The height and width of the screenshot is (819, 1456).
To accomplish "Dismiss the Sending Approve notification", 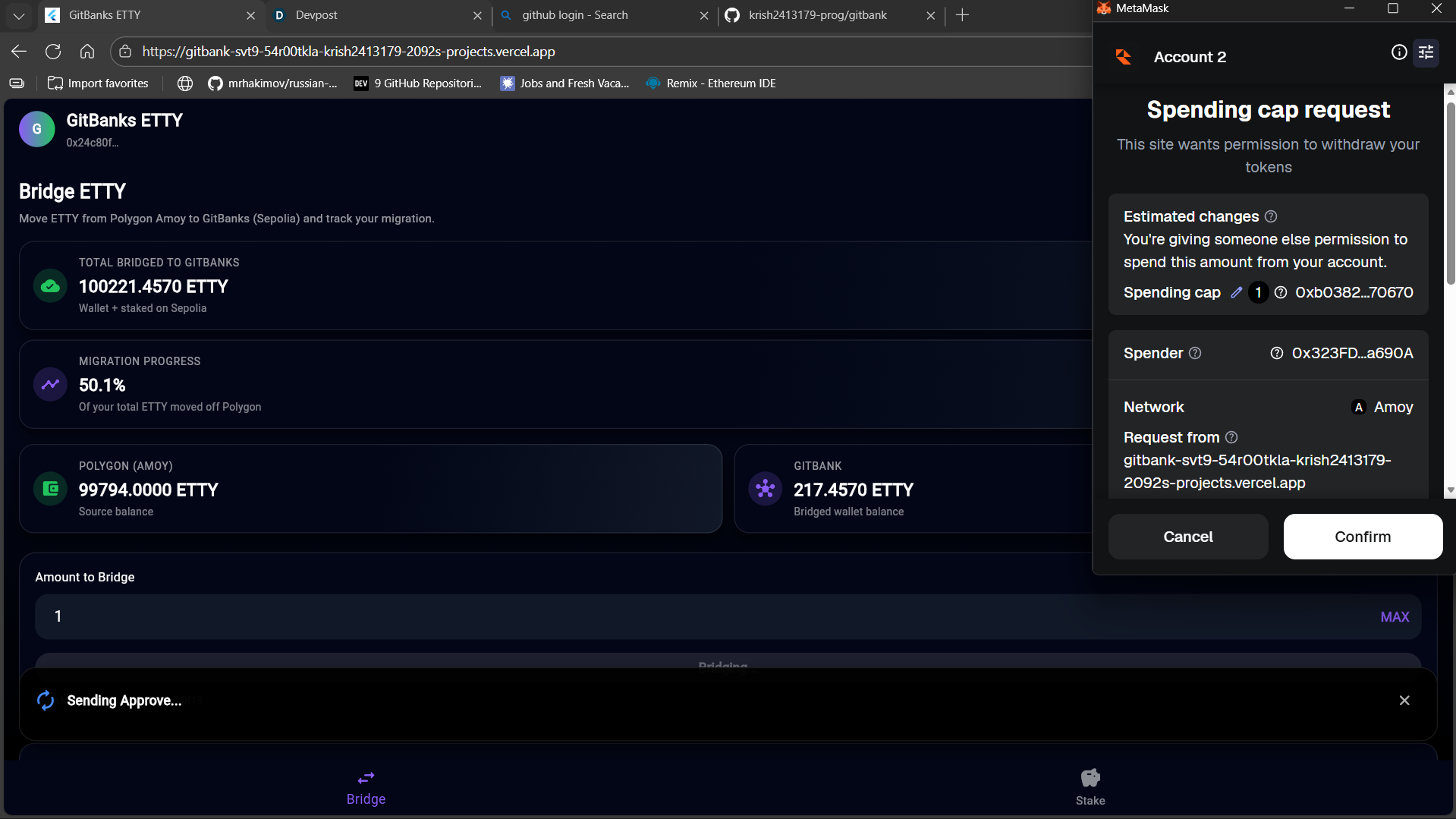I will 1404,701.
